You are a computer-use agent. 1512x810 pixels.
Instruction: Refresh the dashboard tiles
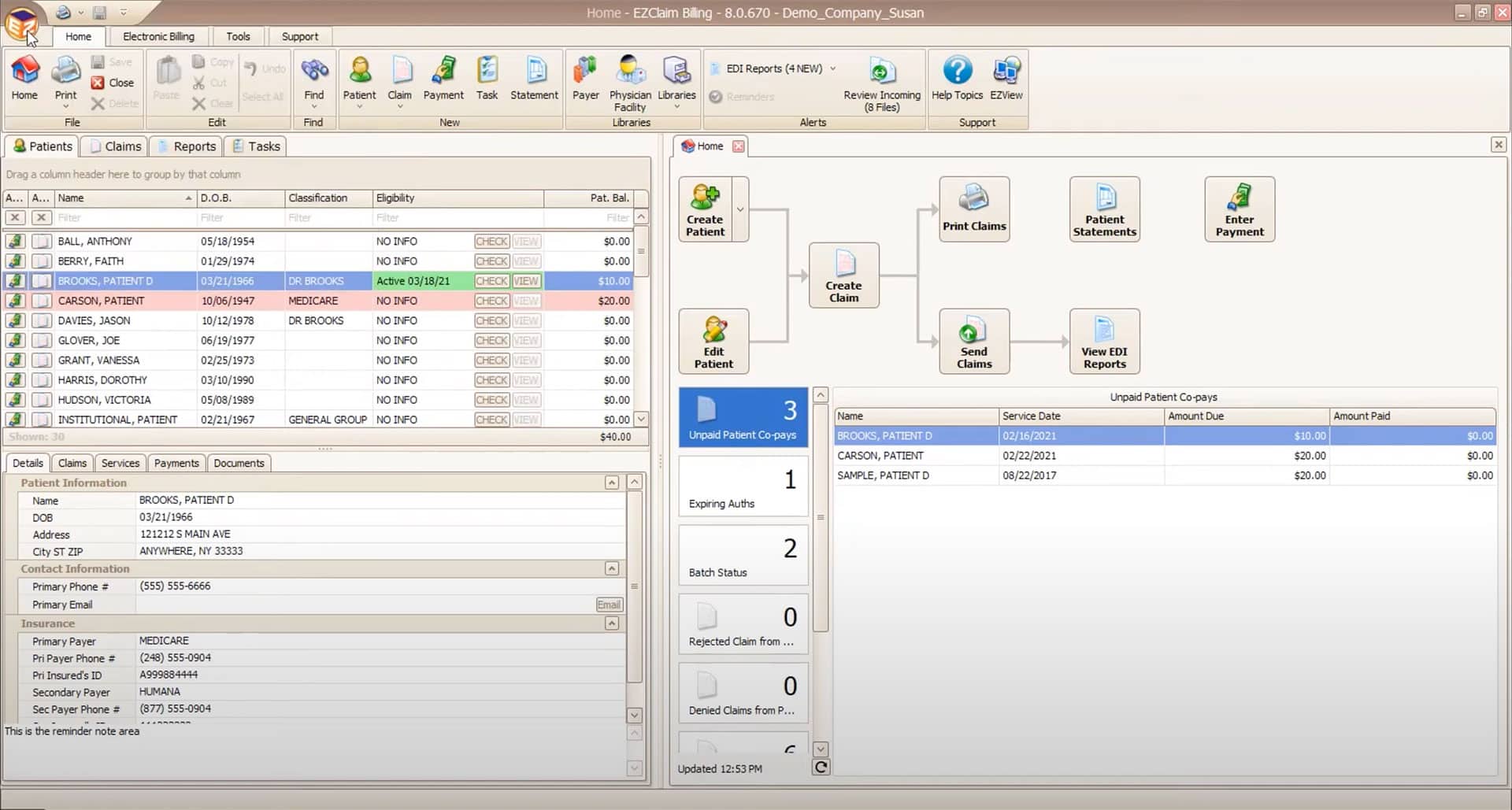[821, 767]
